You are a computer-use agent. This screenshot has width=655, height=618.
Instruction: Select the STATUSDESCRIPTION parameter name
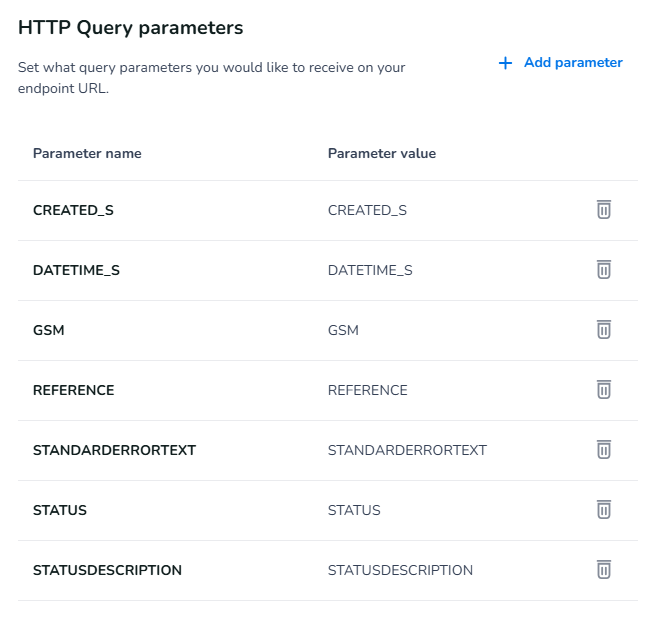pyautogui.click(x=107, y=570)
